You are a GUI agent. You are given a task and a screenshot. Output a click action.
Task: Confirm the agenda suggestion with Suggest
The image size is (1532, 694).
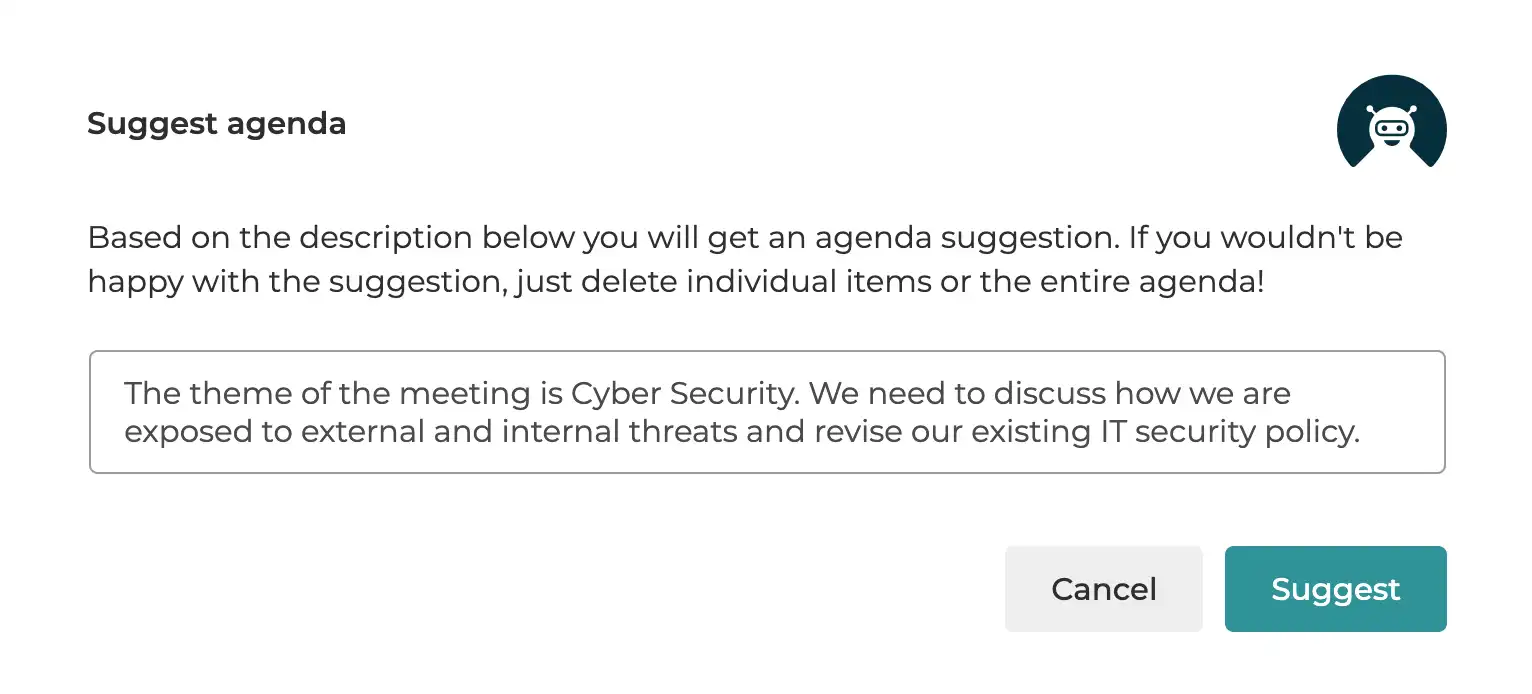1335,589
